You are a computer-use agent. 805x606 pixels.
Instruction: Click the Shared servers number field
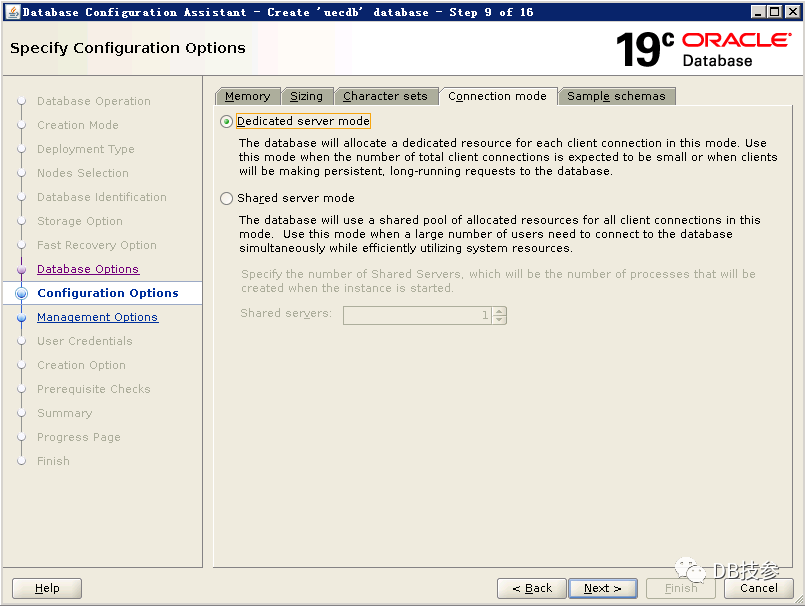[417, 315]
